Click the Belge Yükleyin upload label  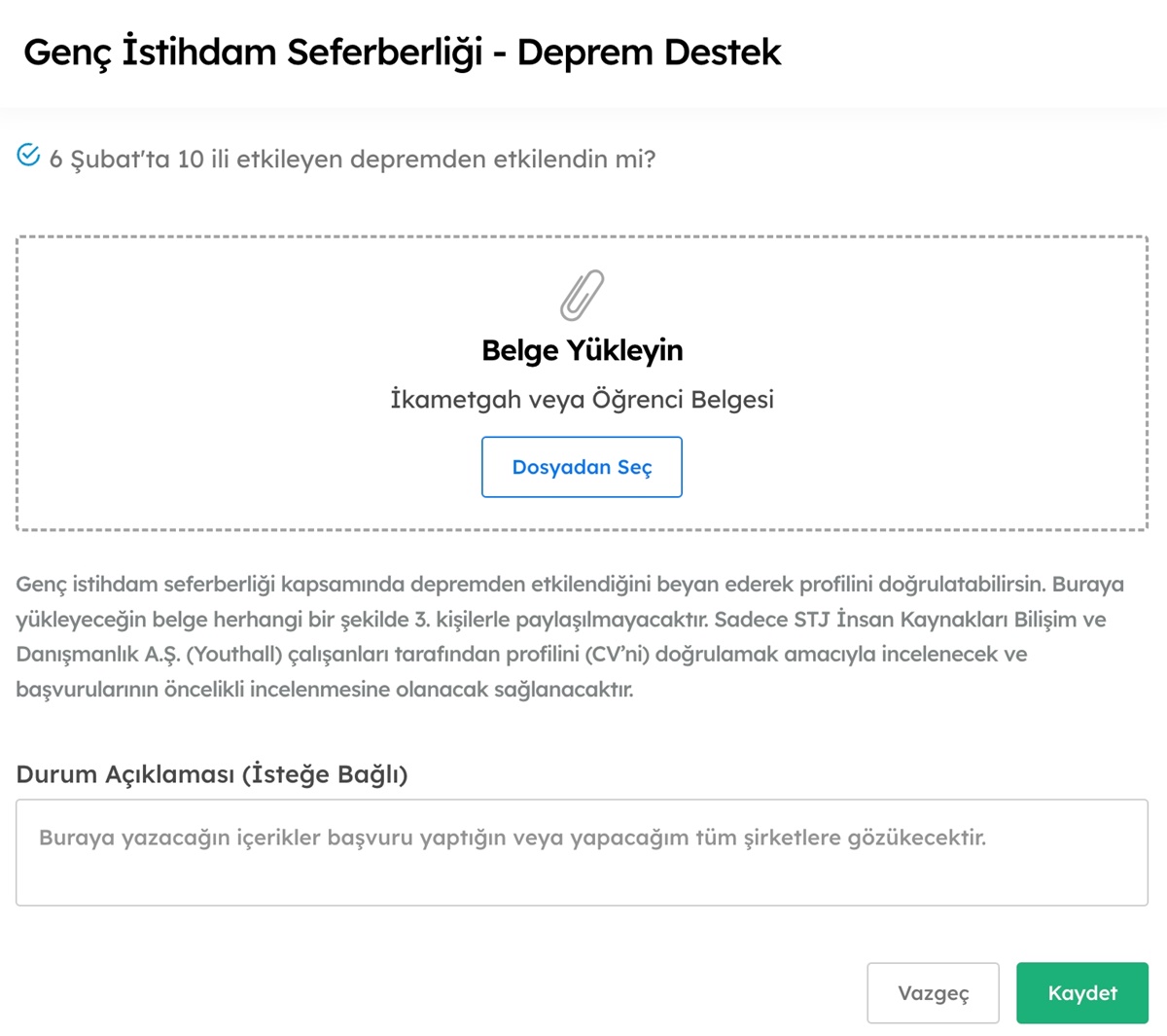tap(583, 351)
